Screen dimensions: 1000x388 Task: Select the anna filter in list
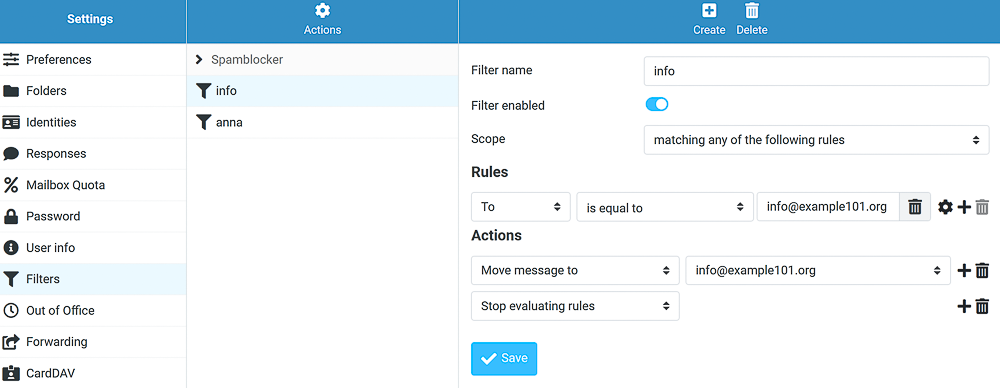323,122
